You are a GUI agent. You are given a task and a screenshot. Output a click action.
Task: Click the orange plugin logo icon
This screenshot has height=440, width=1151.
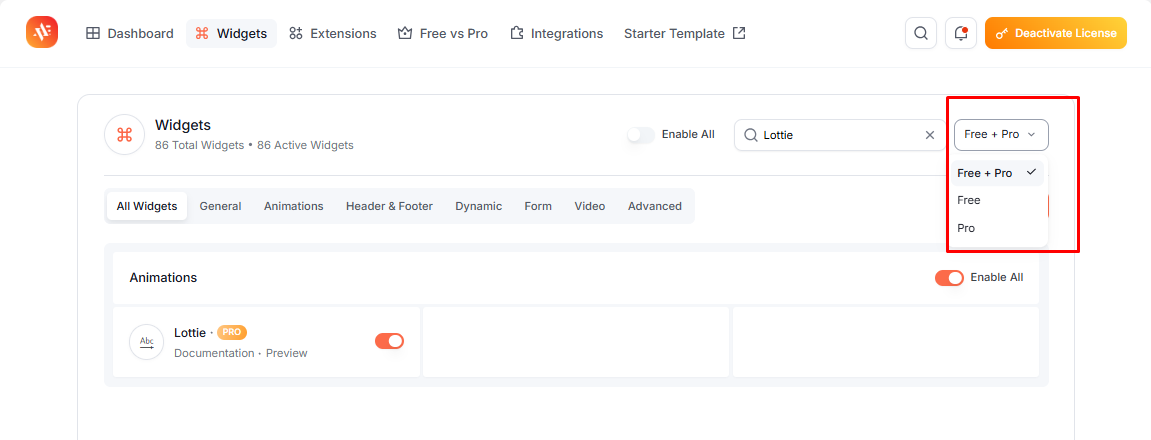click(42, 32)
